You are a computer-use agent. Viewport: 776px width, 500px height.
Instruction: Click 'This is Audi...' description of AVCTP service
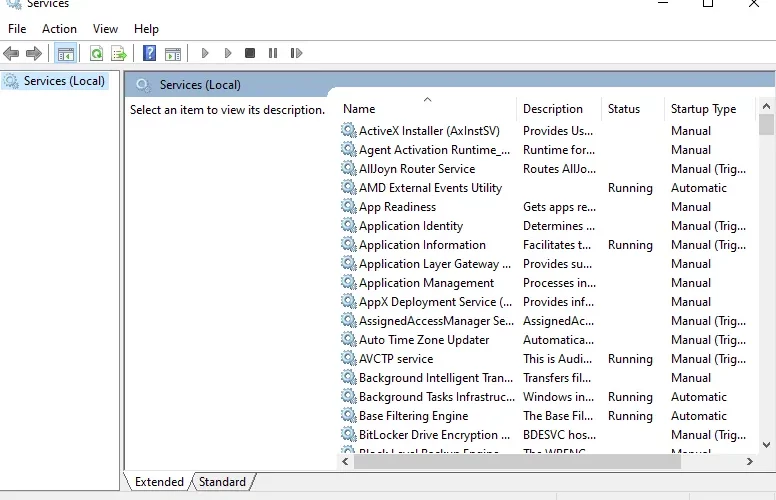click(x=557, y=358)
